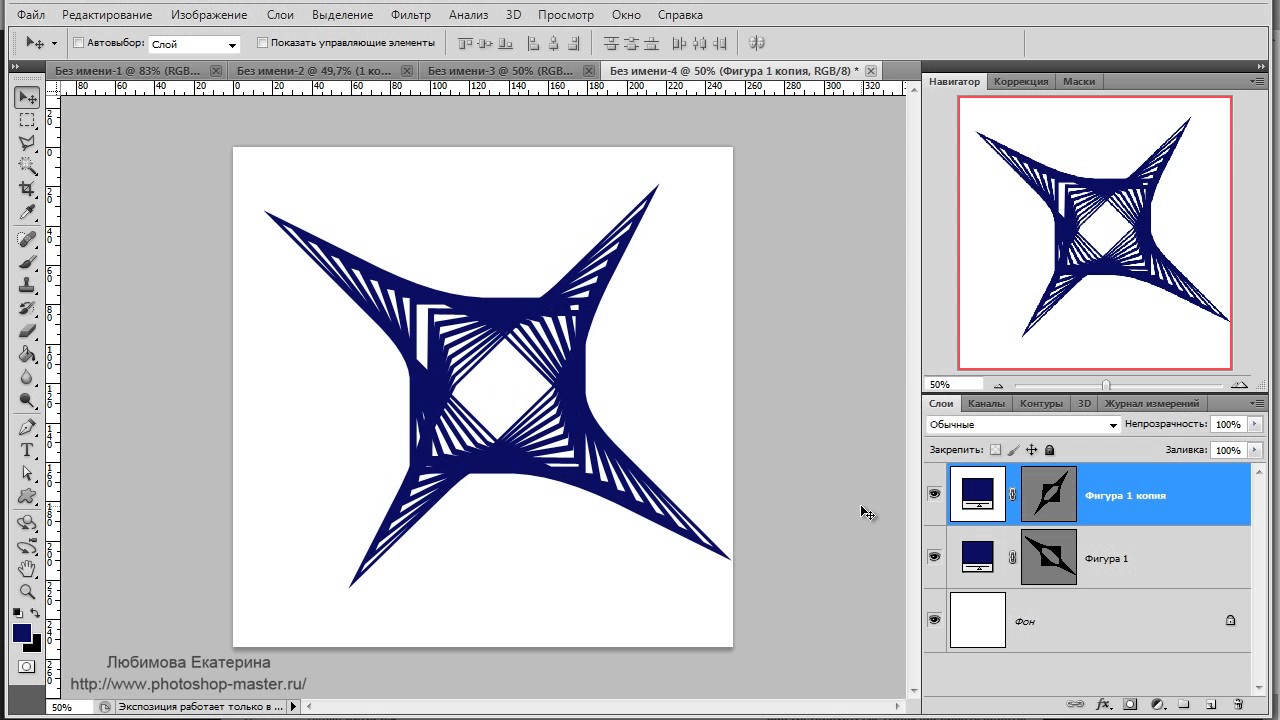Open the Navigator panel options menu

tap(1258, 81)
